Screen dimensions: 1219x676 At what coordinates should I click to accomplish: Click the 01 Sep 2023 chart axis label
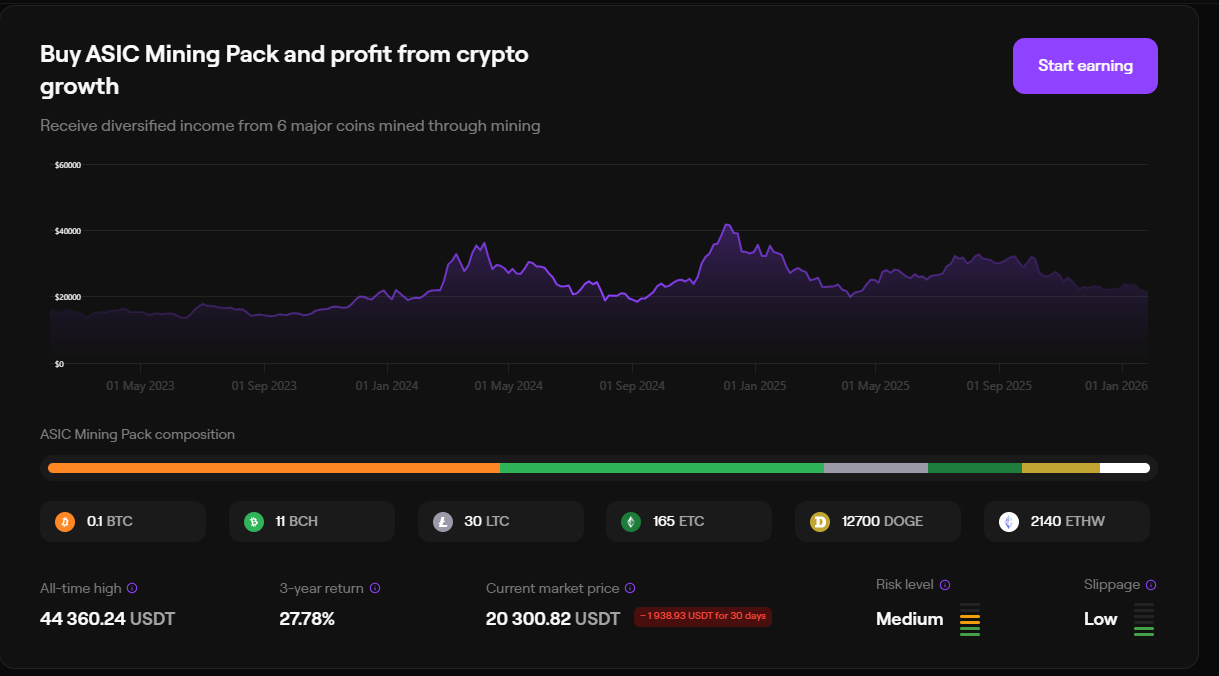click(x=264, y=386)
